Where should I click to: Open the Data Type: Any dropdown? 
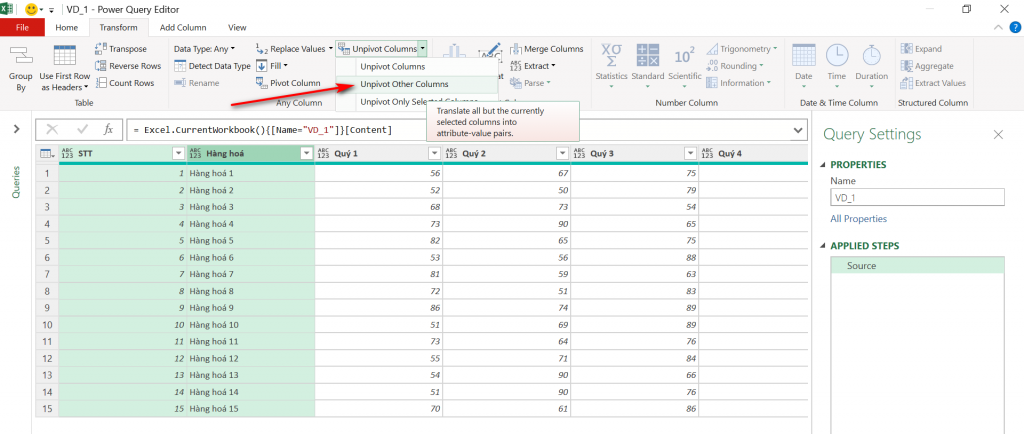point(204,49)
